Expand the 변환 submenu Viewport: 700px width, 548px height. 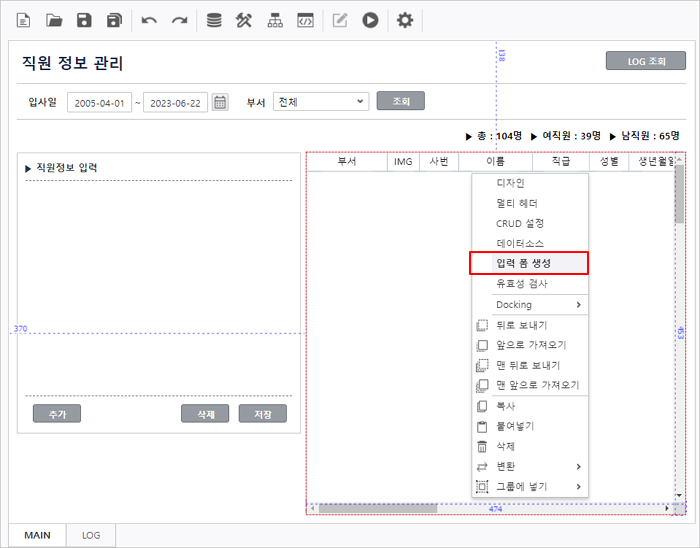tap(539, 466)
